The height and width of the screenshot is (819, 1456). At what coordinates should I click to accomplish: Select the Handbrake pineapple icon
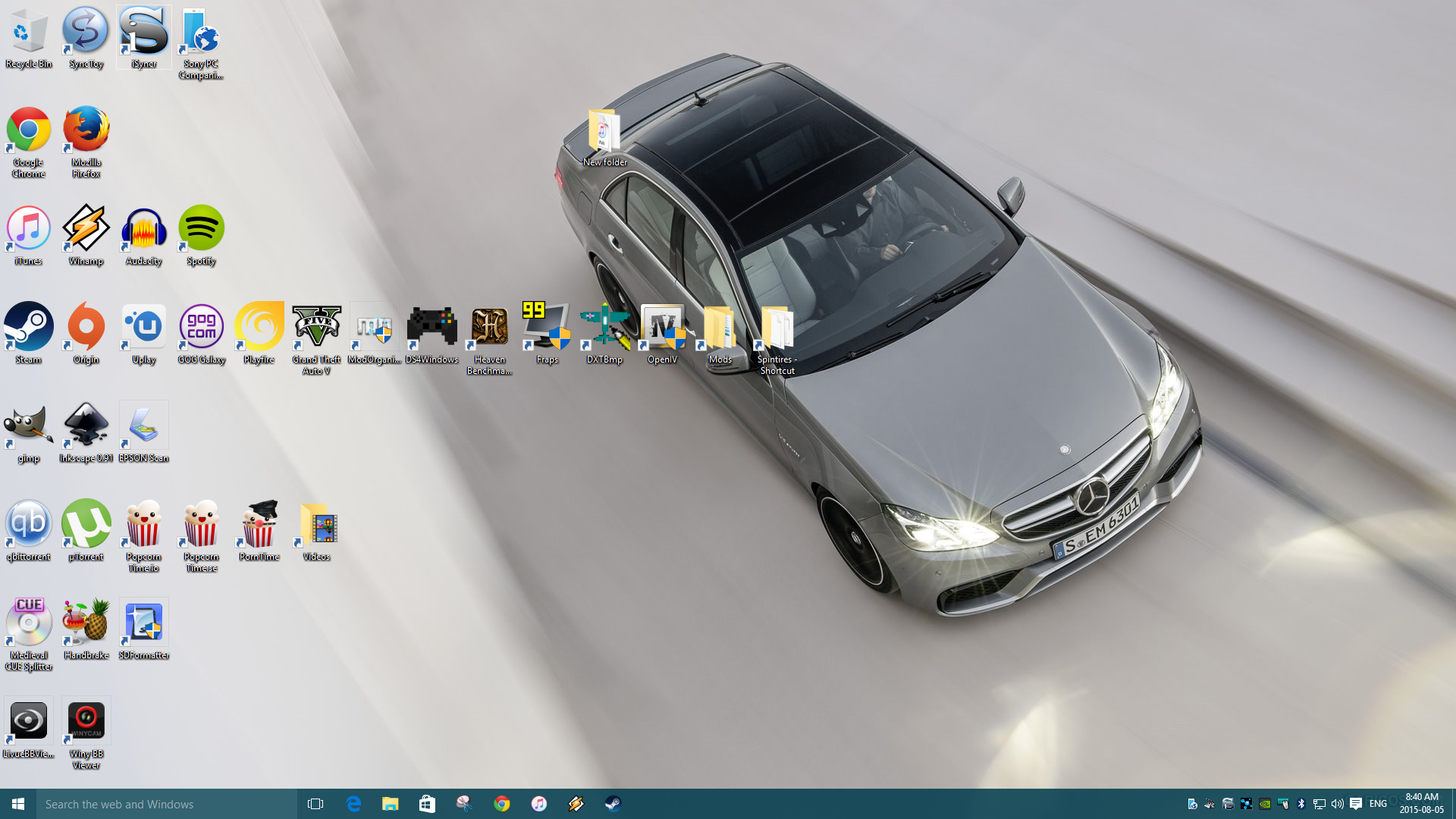[86, 629]
